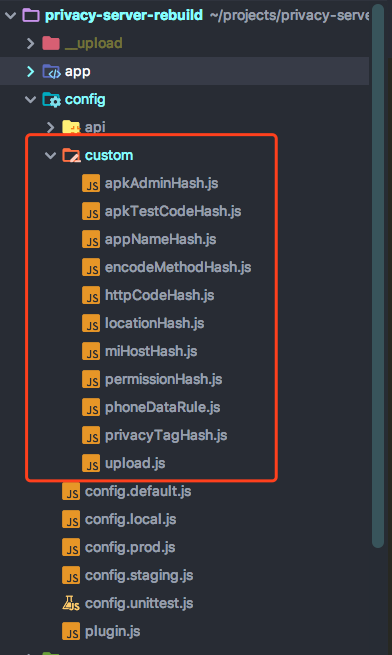Collapse the custom folder chevron
This screenshot has width=392, height=655.
pyautogui.click(x=50, y=155)
